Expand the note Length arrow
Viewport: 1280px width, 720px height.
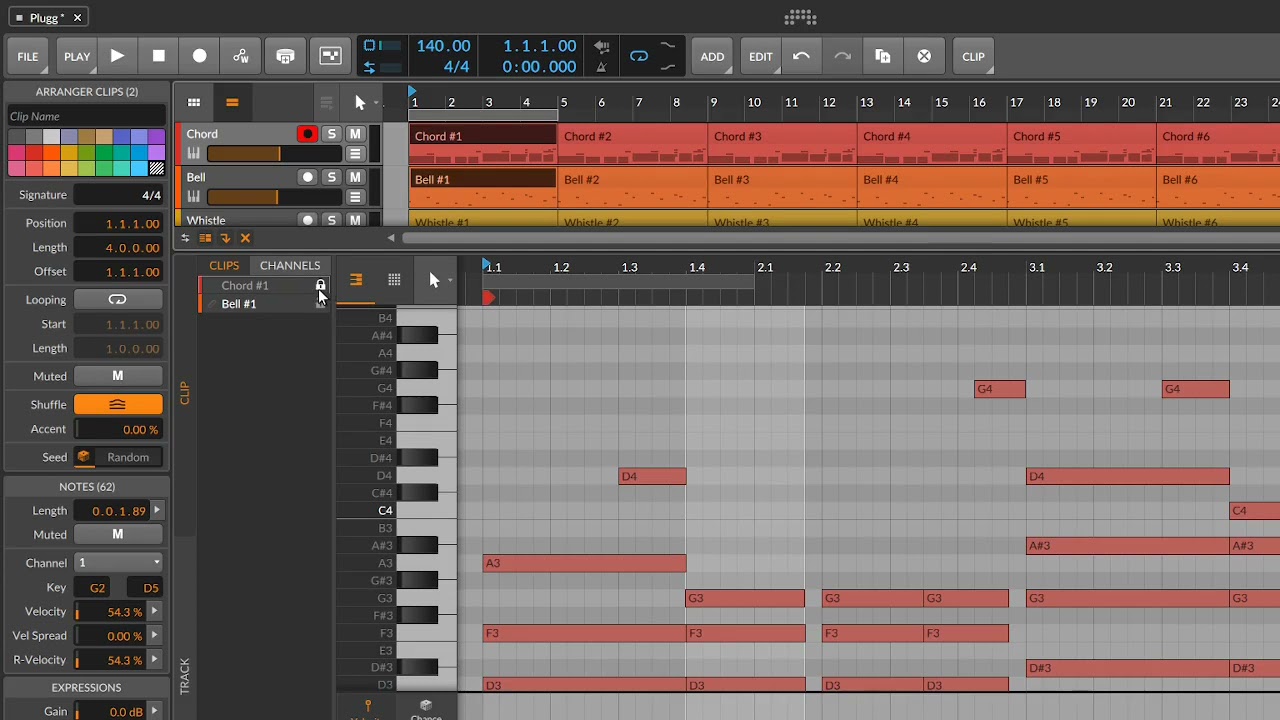click(156, 511)
